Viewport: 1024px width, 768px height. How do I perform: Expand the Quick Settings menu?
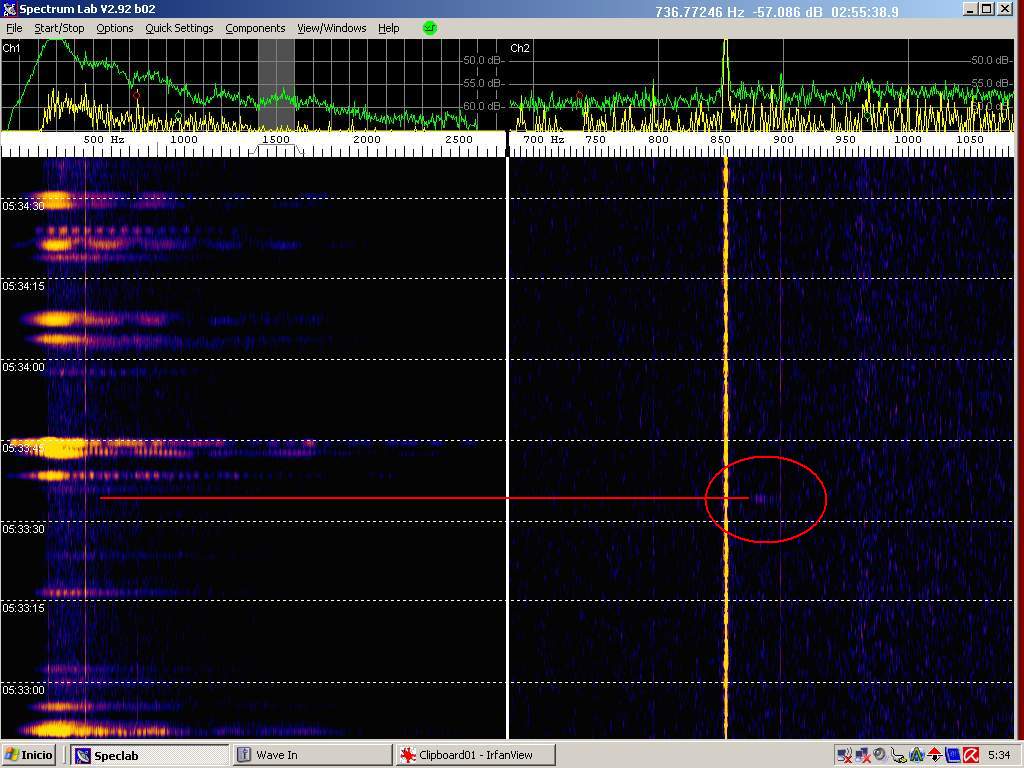click(x=179, y=28)
